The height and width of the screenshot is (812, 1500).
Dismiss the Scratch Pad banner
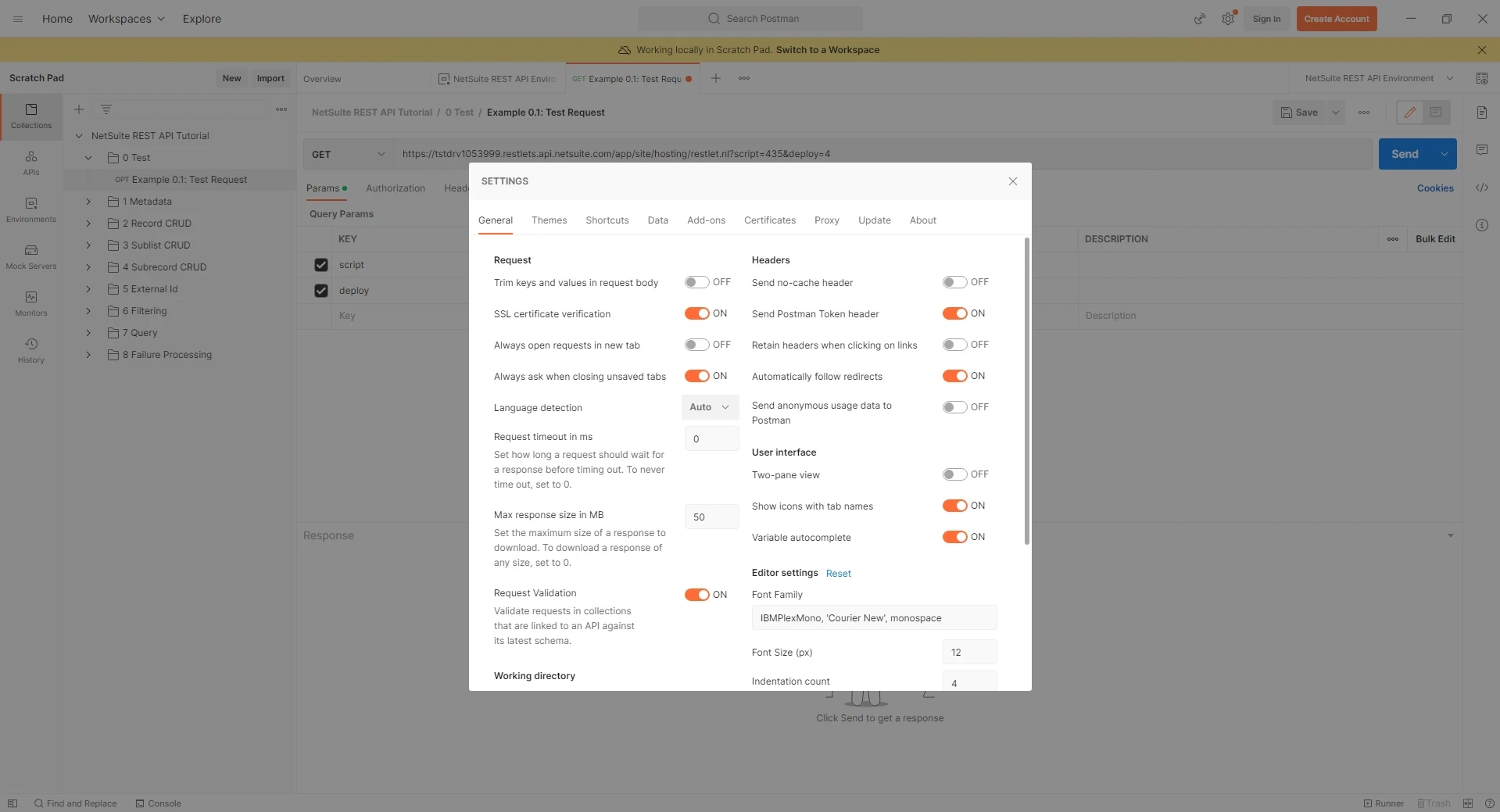(1482, 50)
